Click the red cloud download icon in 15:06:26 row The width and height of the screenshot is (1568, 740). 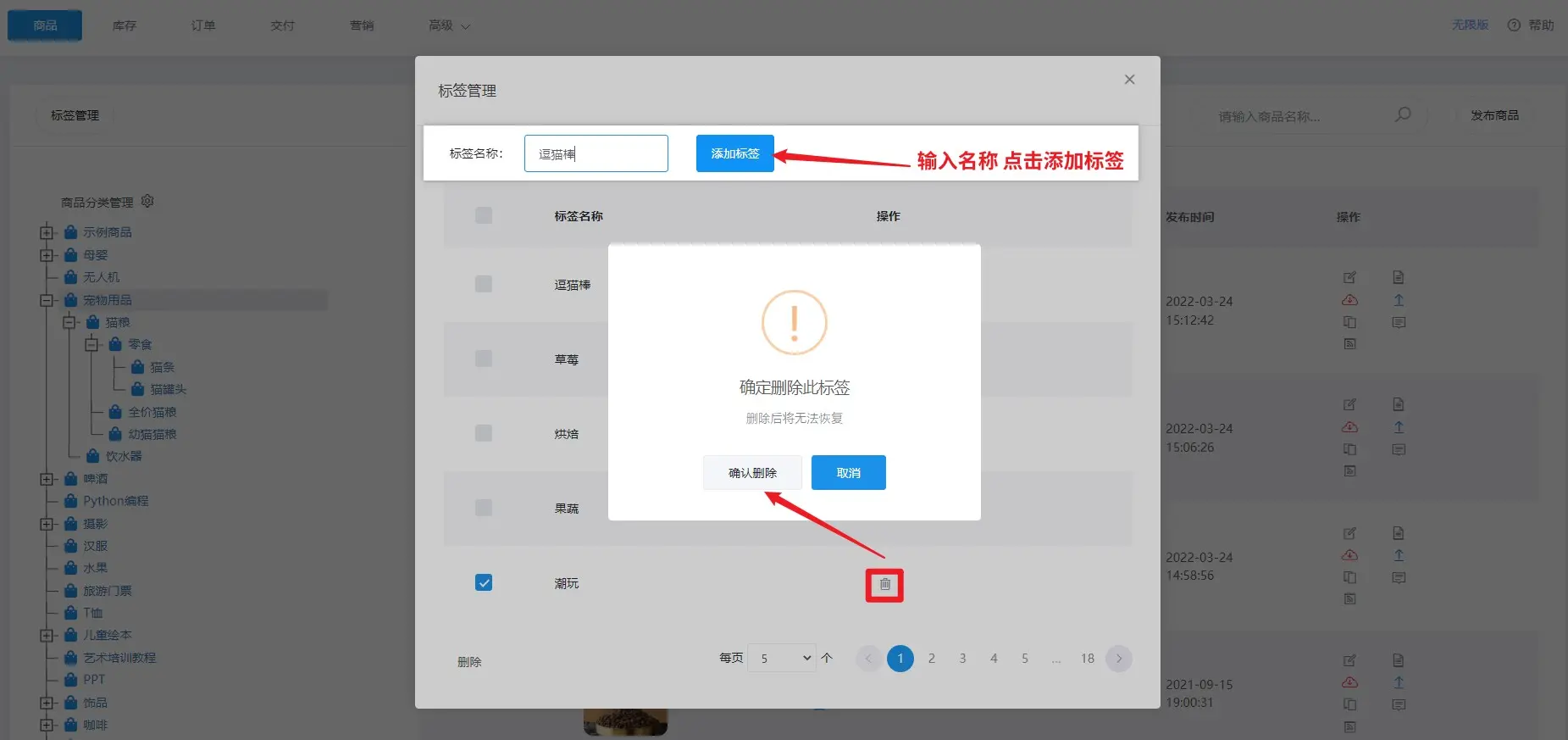pyautogui.click(x=1349, y=427)
